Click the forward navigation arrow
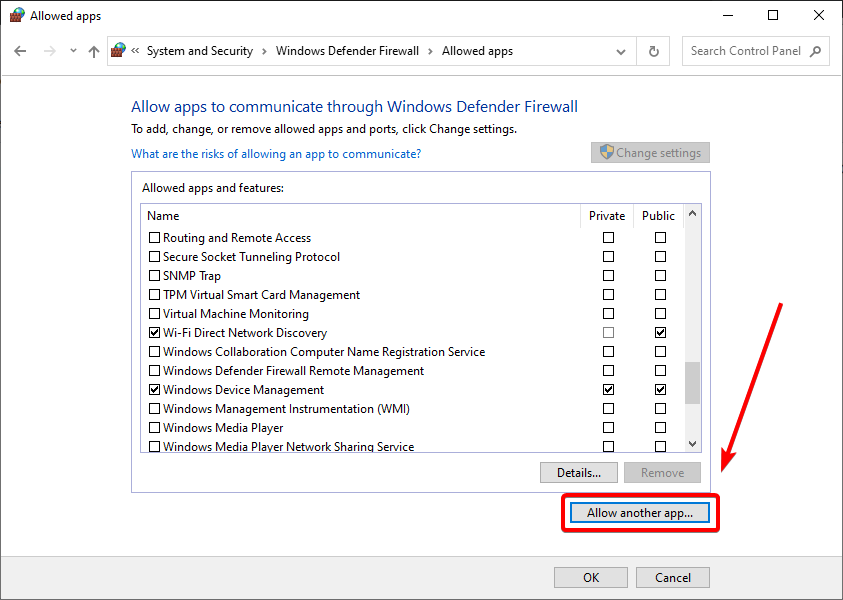The width and height of the screenshot is (843, 600). pyautogui.click(x=49, y=51)
